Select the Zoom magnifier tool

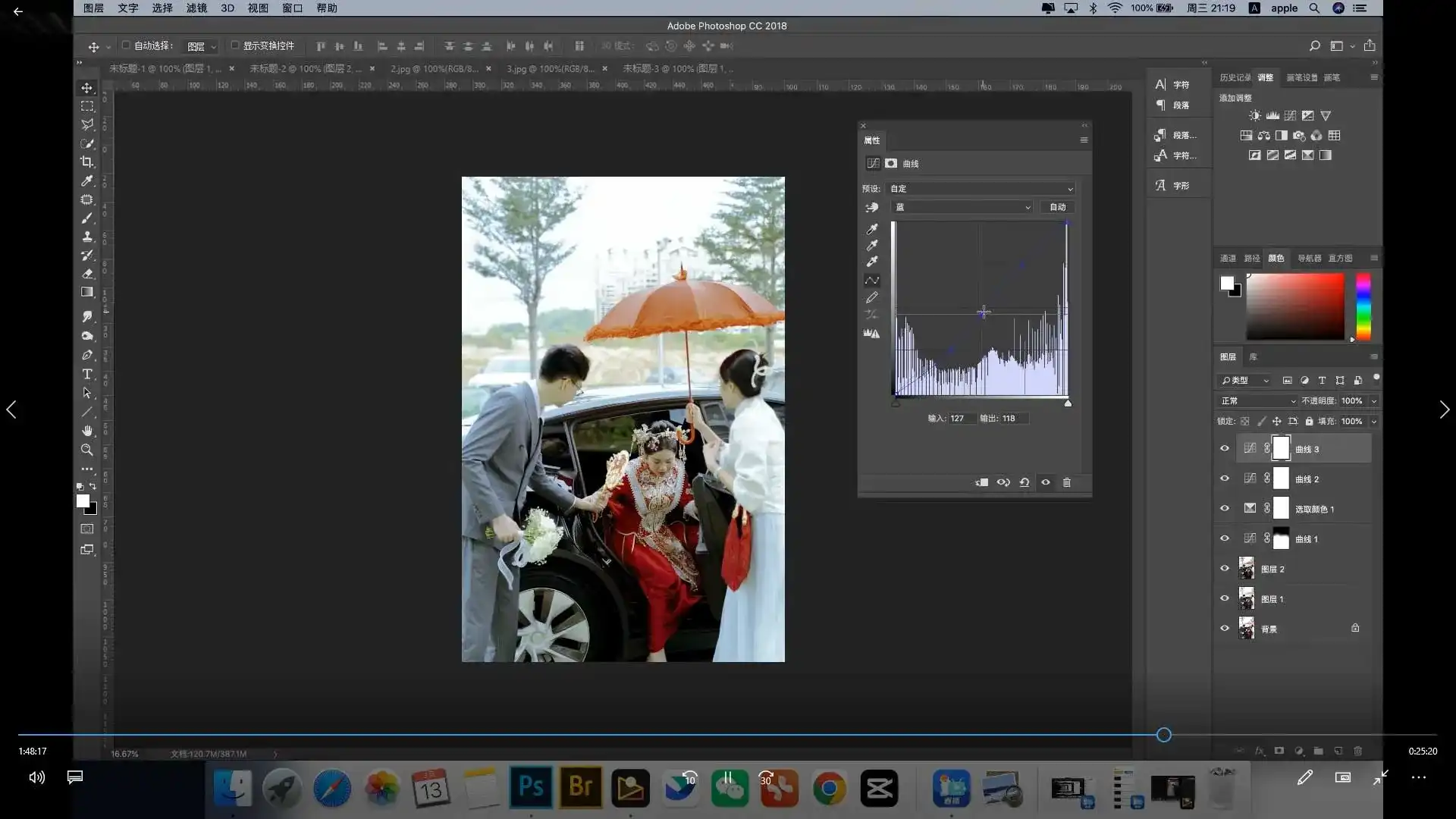pyautogui.click(x=87, y=450)
